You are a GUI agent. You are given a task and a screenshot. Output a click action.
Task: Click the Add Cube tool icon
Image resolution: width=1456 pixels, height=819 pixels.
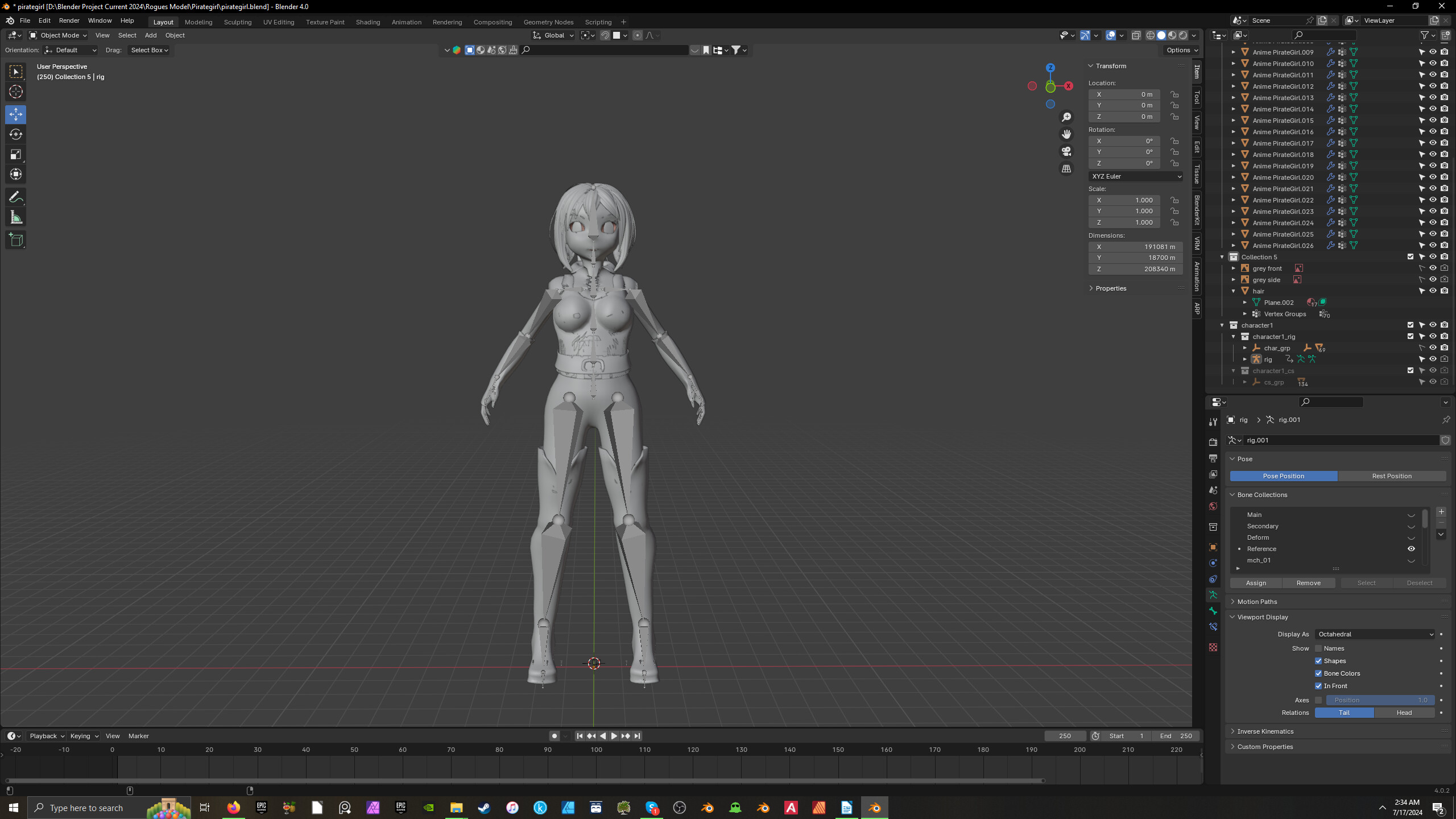pyautogui.click(x=16, y=240)
